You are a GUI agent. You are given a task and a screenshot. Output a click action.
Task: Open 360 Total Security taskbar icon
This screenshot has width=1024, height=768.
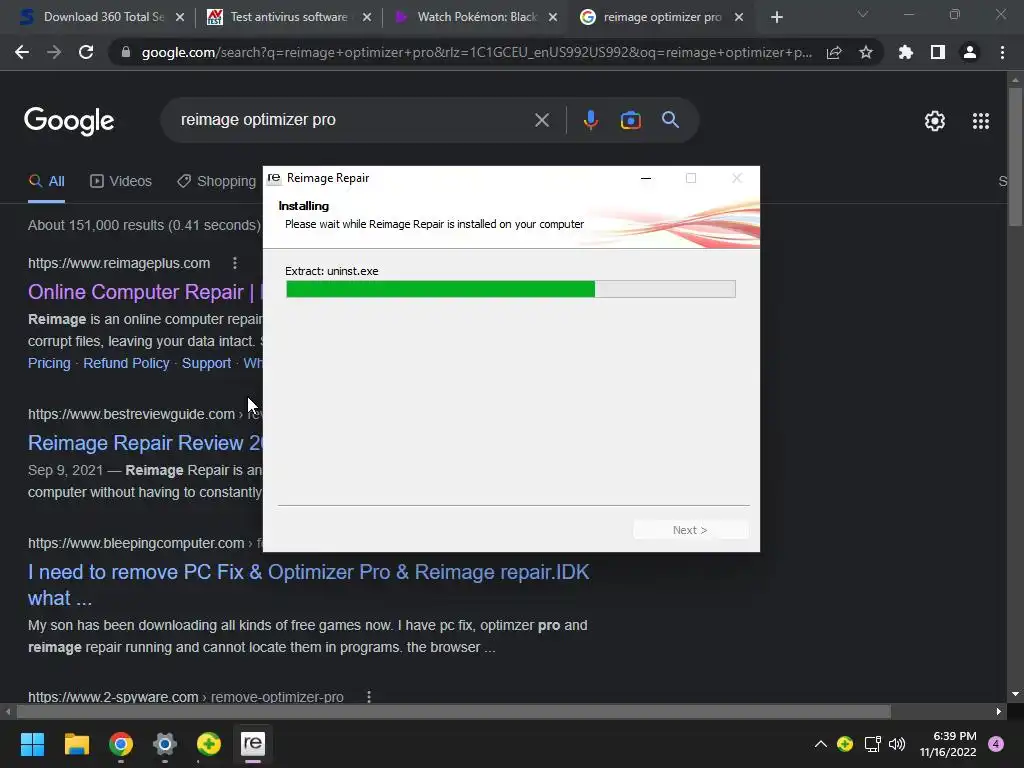click(x=209, y=744)
